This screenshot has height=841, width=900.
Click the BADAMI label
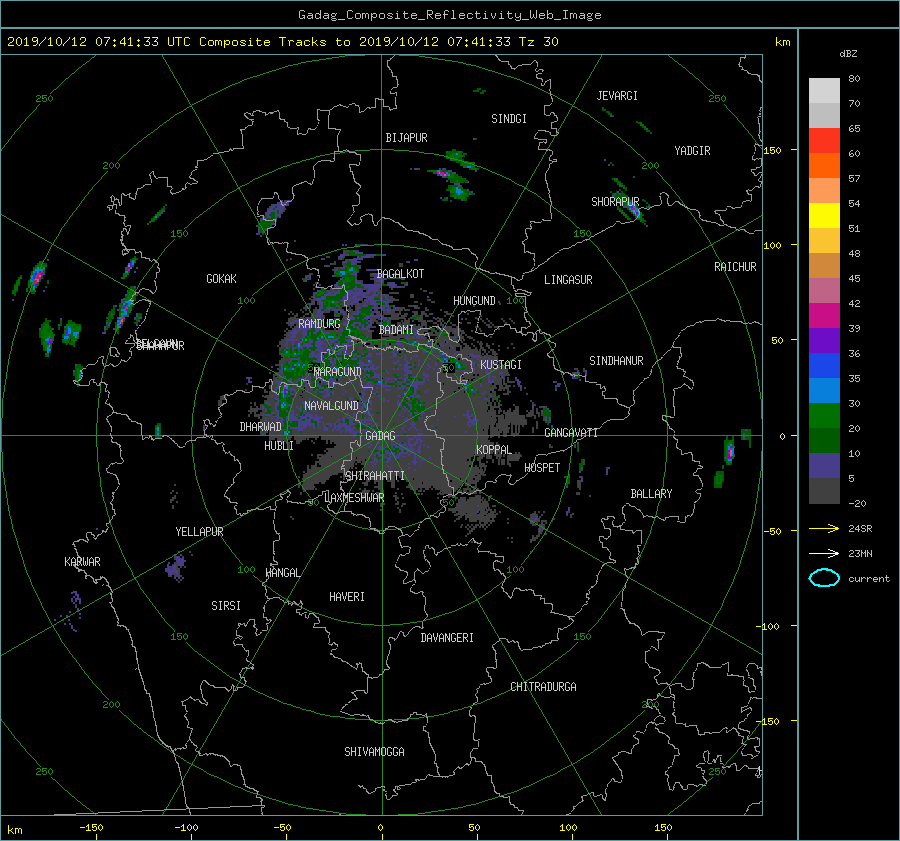click(396, 330)
